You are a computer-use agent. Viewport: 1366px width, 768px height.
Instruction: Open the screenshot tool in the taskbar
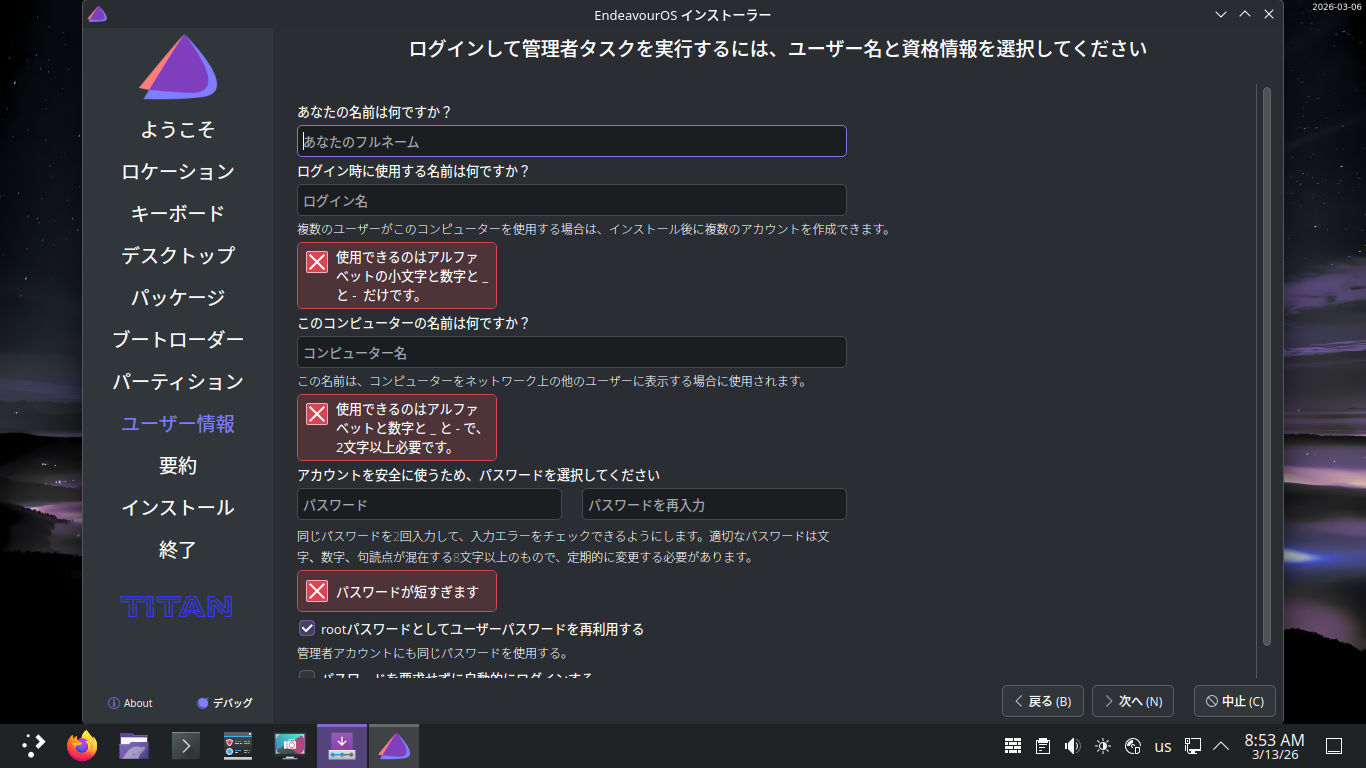290,745
